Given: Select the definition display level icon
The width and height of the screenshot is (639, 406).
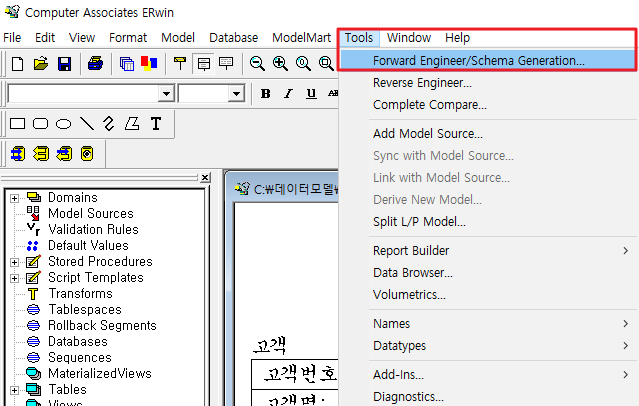Looking at the screenshot, I should (226, 64).
